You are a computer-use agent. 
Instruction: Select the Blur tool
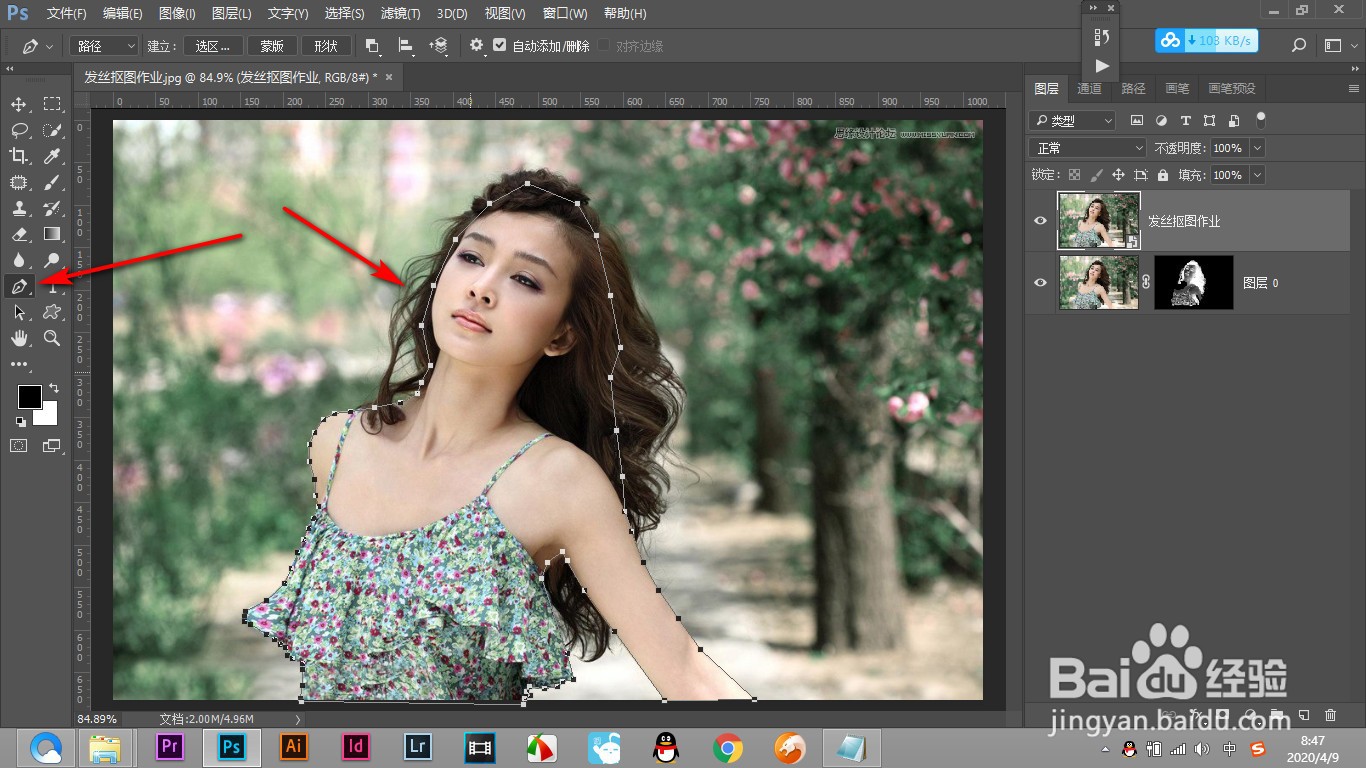point(19,260)
